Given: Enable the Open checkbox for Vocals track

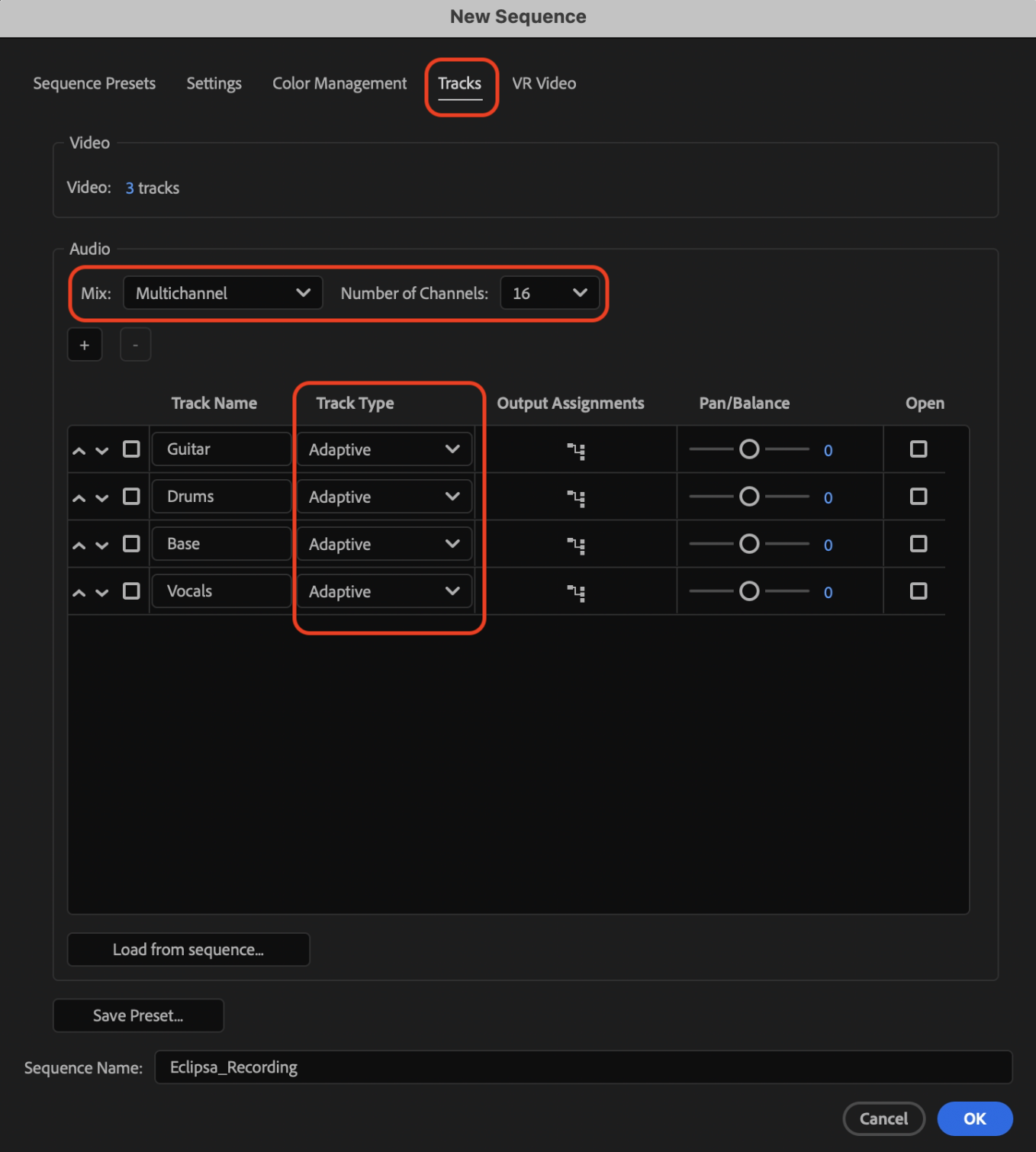Looking at the screenshot, I should pos(919,591).
